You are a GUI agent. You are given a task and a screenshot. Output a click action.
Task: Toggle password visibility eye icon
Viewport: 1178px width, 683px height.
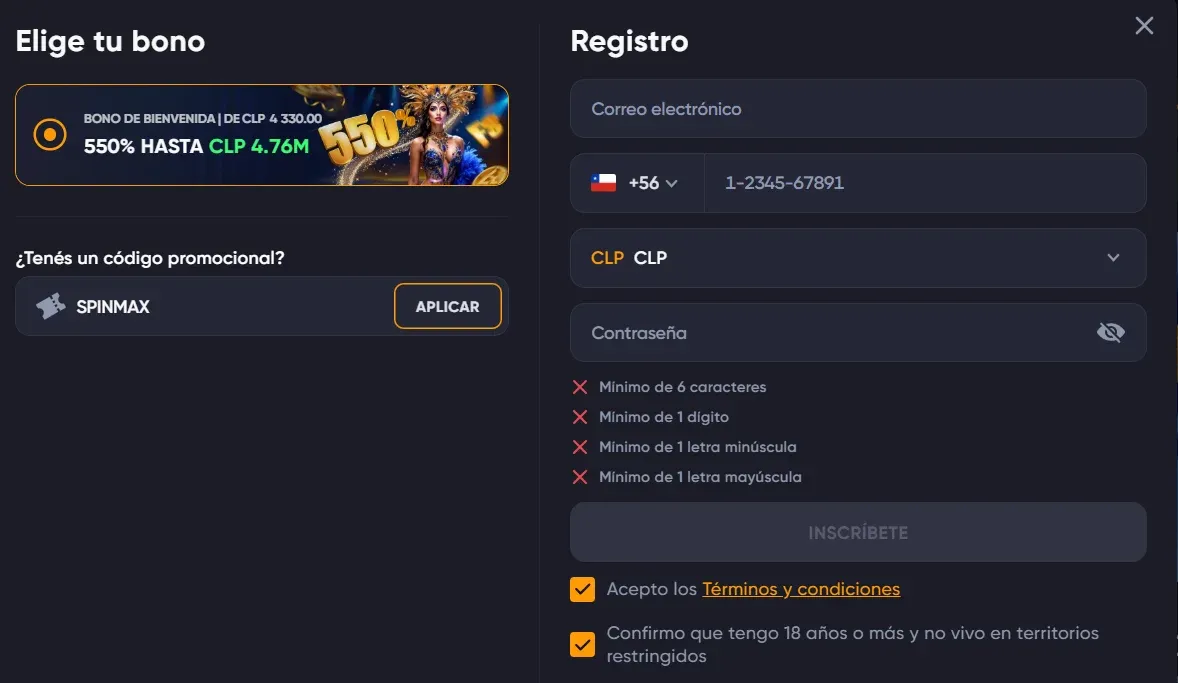coord(1110,333)
